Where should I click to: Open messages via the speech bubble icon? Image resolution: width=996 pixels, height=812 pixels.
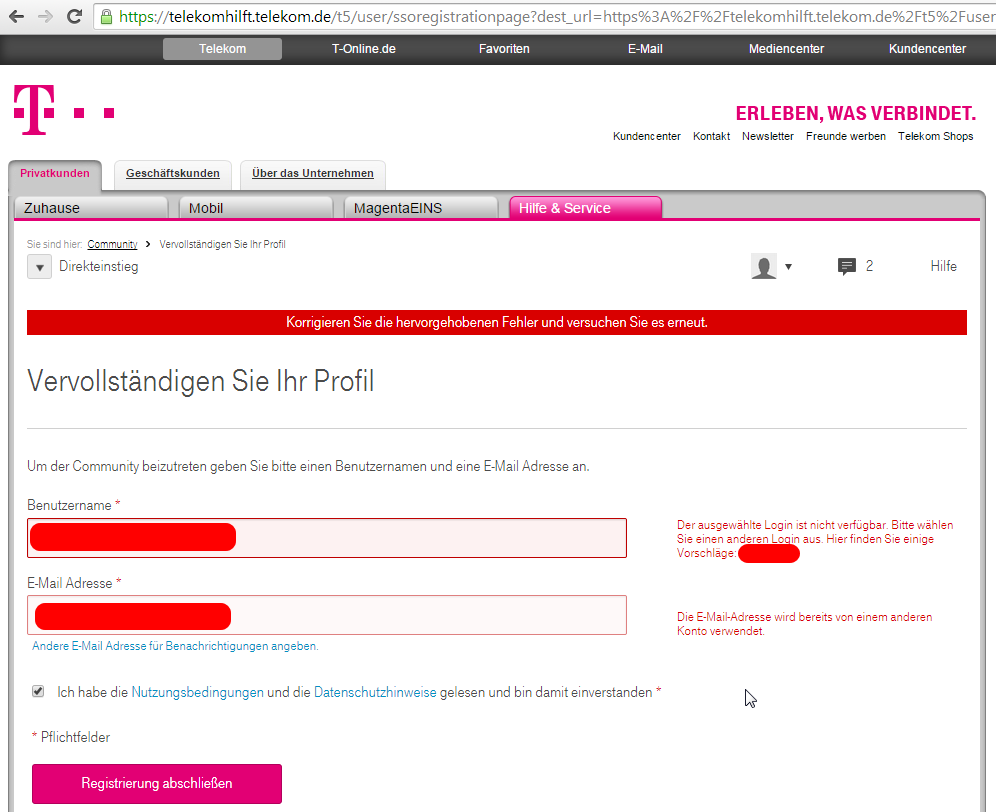coord(849,265)
